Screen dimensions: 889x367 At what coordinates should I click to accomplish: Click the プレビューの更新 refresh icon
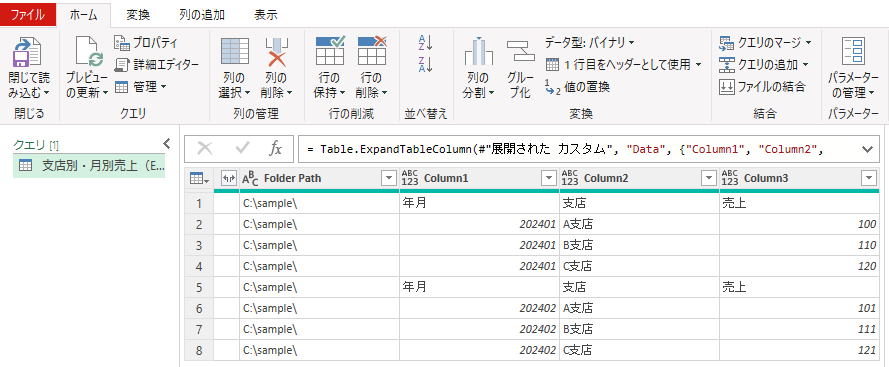pyautogui.click(x=89, y=52)
